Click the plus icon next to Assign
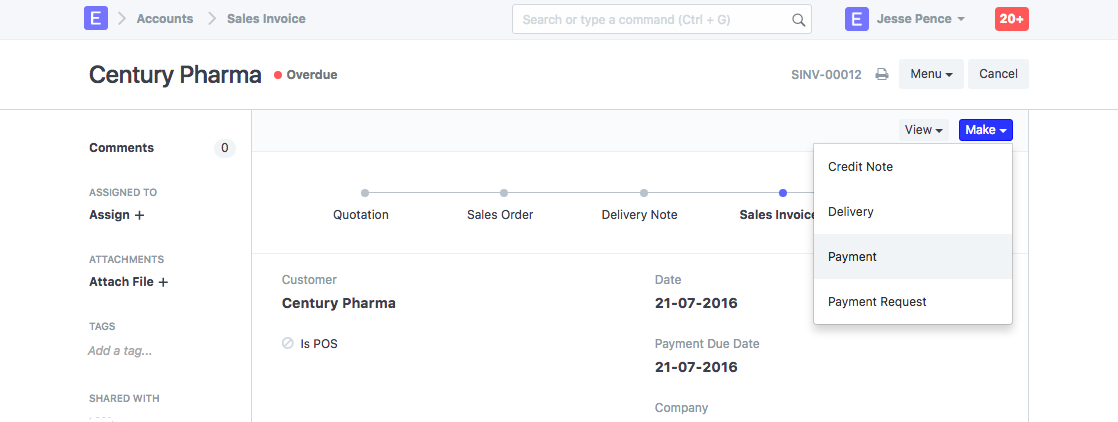The width and height of the screenshot is (1118, 422). 139,215
